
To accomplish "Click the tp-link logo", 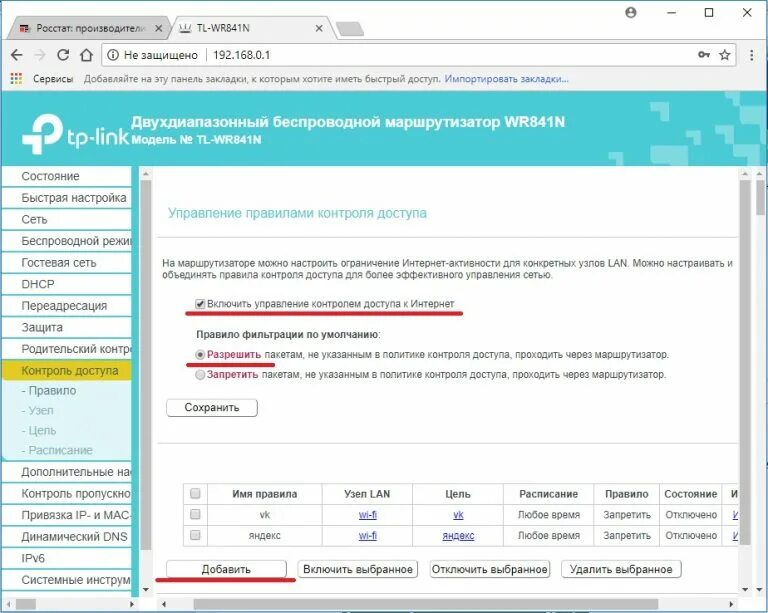I will click(75, 134).
